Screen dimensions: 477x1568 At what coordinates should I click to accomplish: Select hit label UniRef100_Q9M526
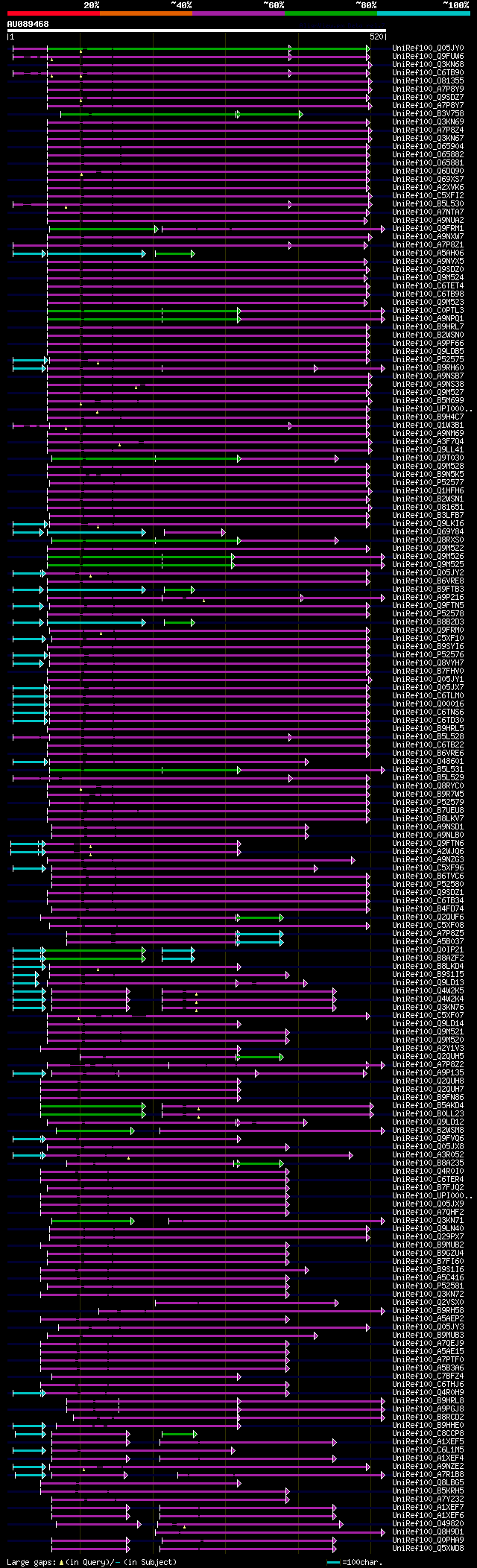(428, 557)
